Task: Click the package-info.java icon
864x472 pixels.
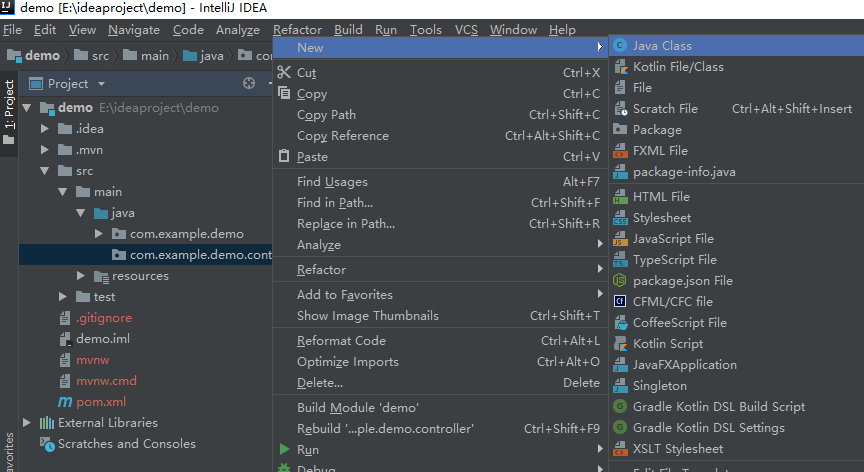Action: pos(620,172)
